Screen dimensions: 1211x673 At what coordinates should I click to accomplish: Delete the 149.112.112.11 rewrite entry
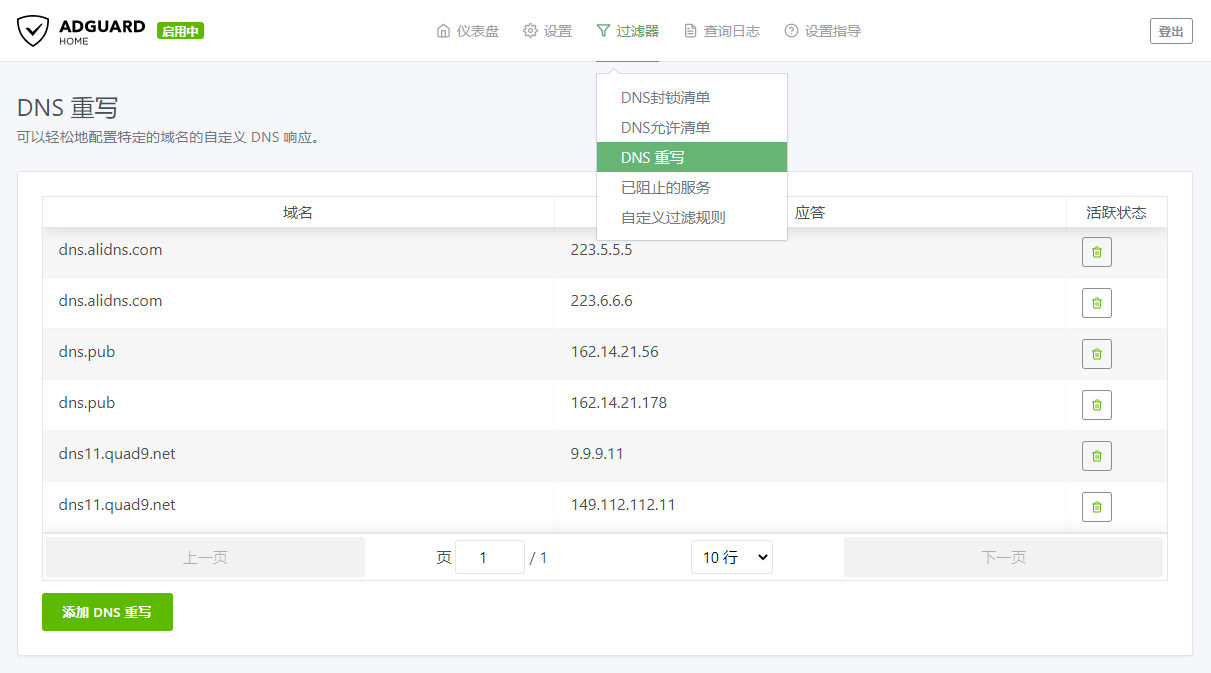1096,507
